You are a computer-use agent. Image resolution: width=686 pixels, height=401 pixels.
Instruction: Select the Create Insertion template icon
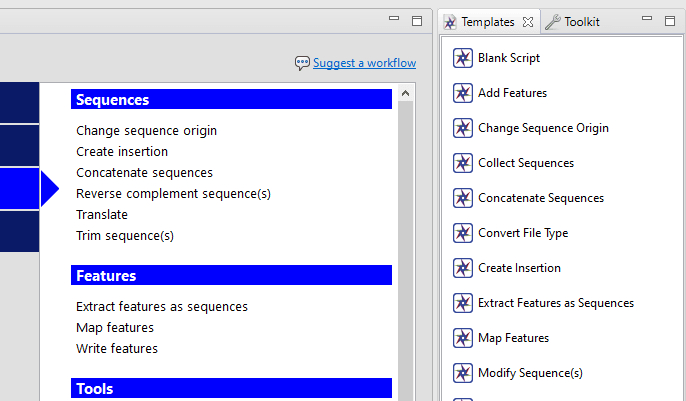pos(462,268)
